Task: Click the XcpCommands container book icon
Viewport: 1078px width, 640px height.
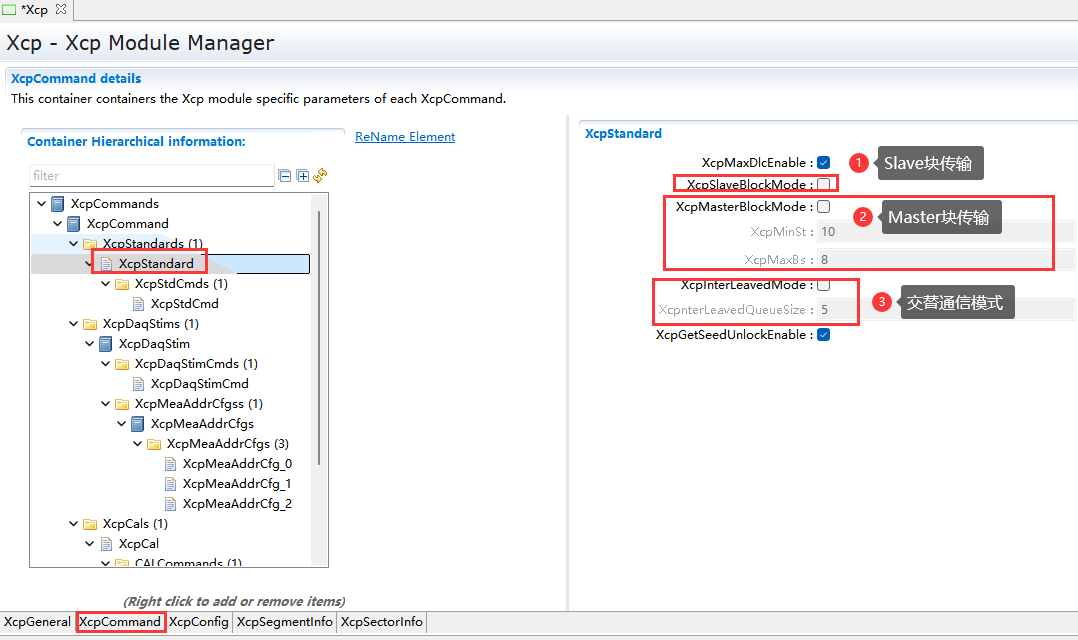Action: pyautogui.click(x=58, y=204)
